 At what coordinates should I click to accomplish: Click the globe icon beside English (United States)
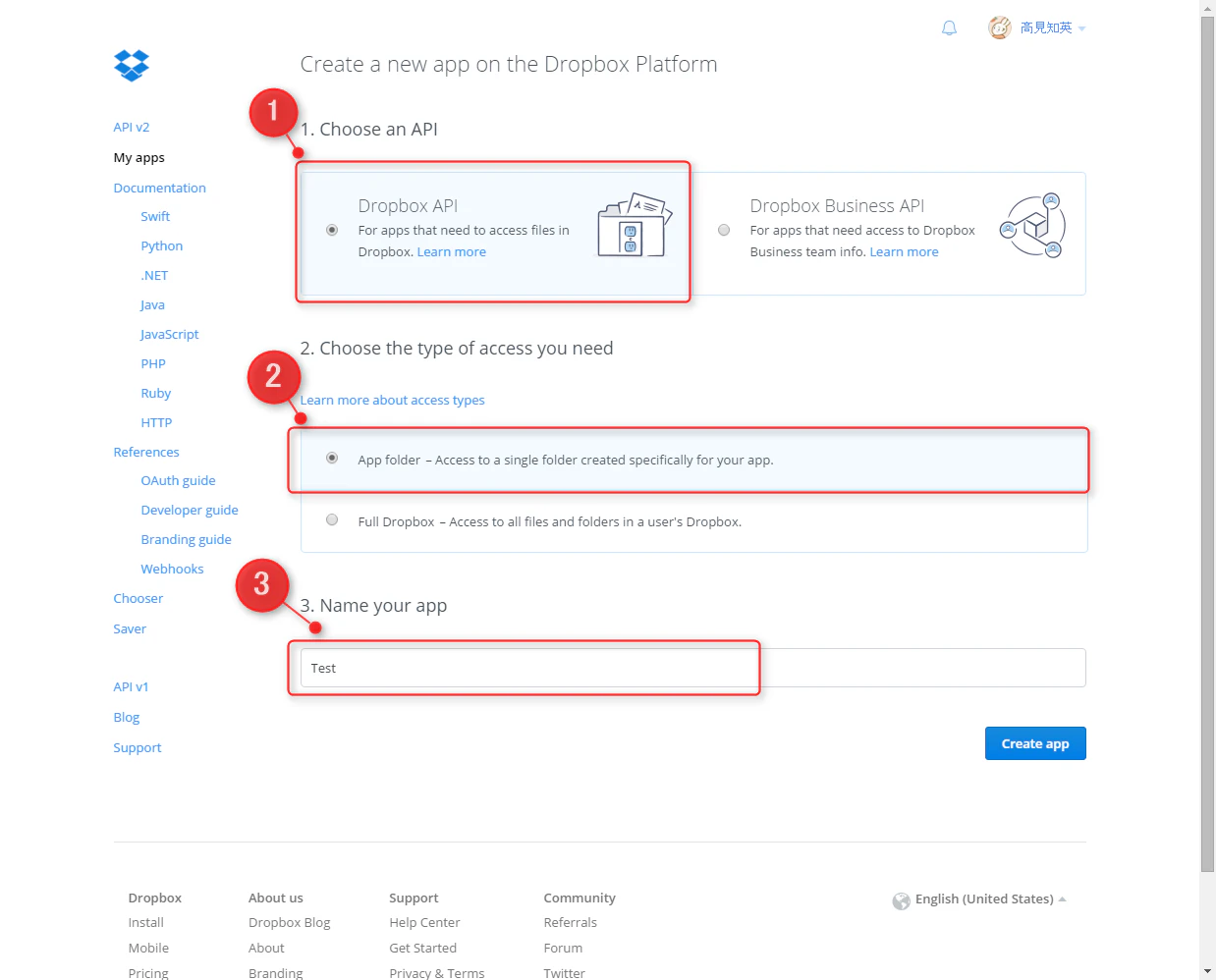(x=901, y=900)
